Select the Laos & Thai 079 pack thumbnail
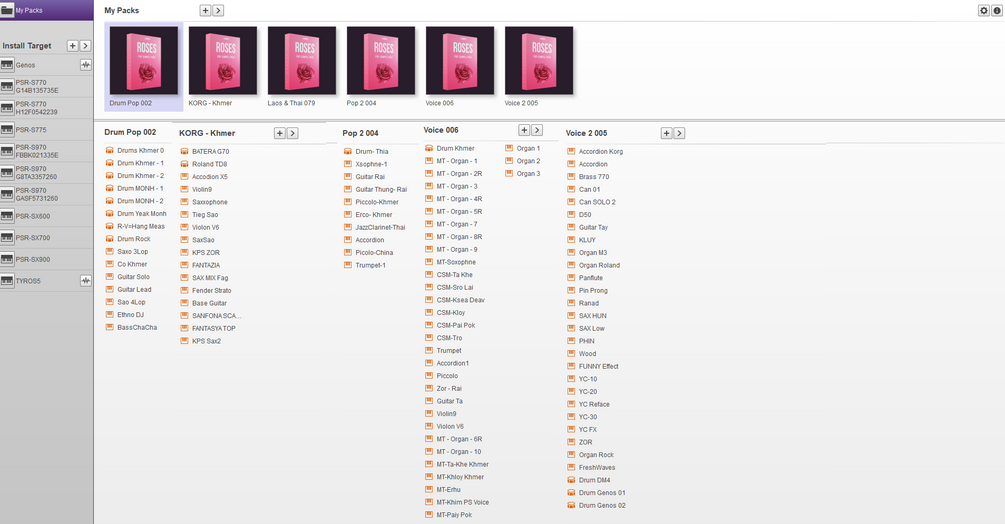This screenshot has height=524, width=1005. [x=302, y=61]
